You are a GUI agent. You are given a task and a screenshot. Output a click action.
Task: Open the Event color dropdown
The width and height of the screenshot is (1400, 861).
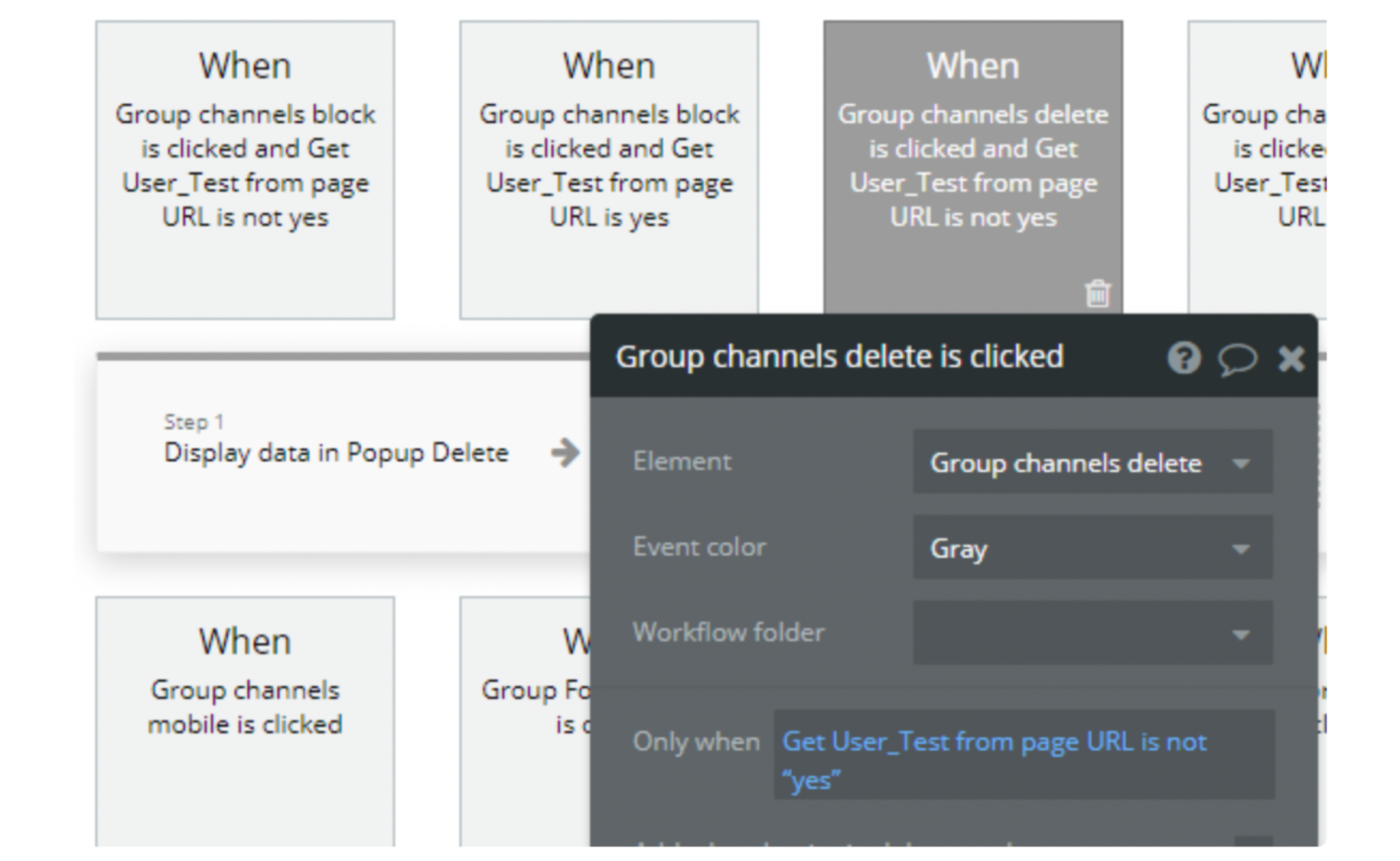point(1240,548)
